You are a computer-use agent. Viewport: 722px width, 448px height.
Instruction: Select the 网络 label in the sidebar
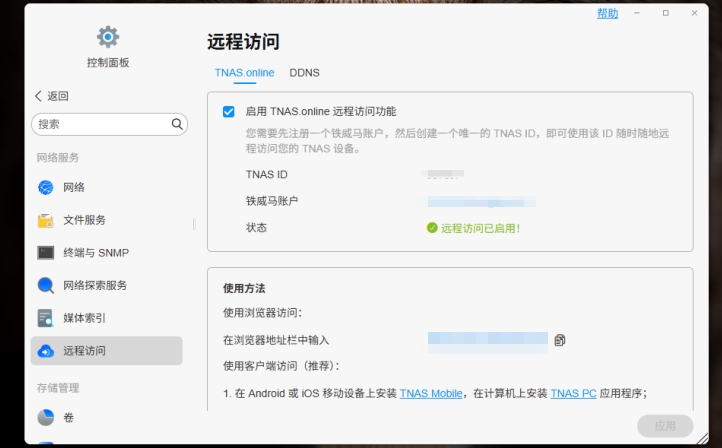[74, 187]
